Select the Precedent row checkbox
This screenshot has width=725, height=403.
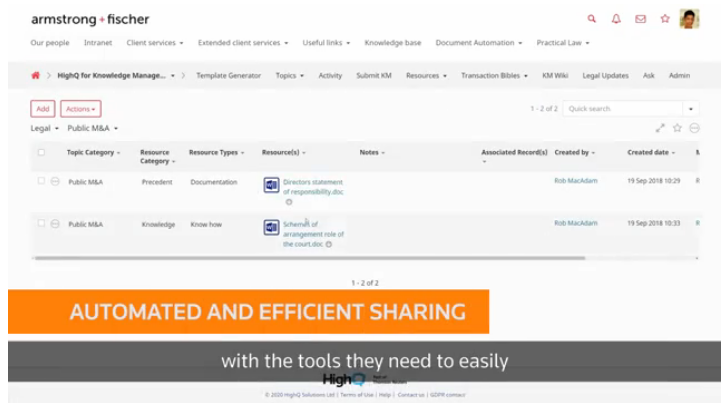pyautogui.click(x=41, y=181)
